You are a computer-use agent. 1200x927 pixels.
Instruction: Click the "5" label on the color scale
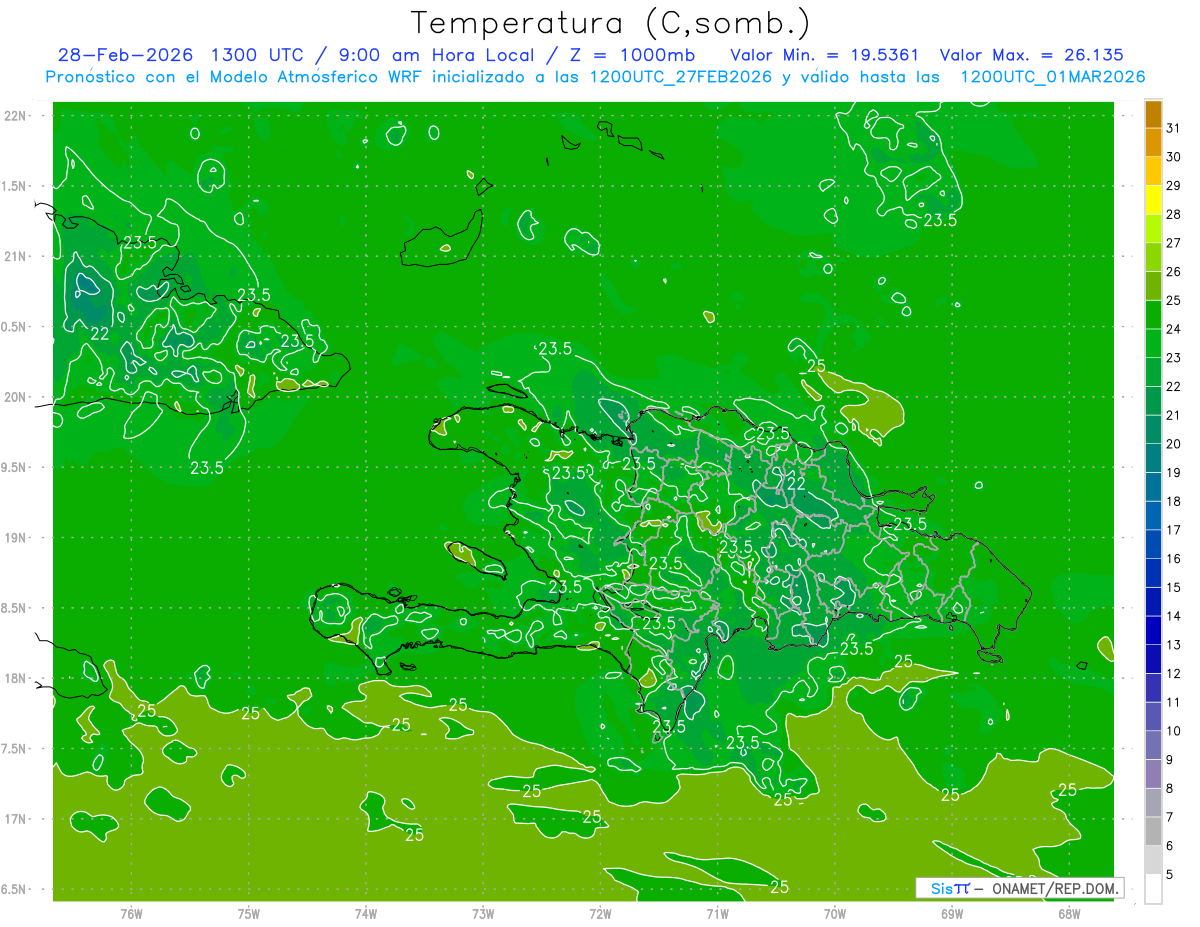click(1170, 875)
